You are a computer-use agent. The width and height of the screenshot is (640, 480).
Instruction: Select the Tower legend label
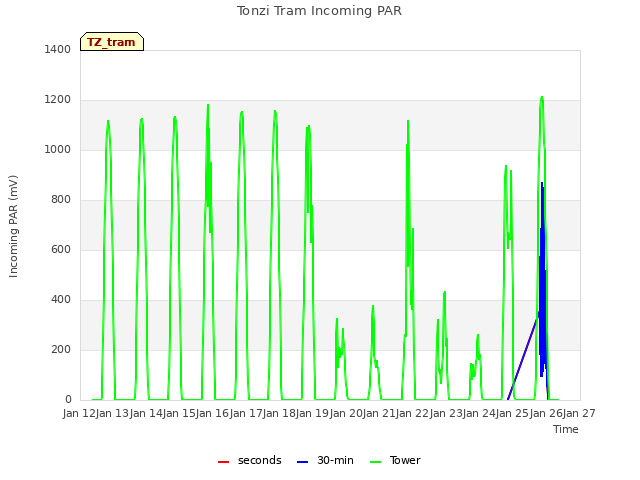click(x=405, y=460)
